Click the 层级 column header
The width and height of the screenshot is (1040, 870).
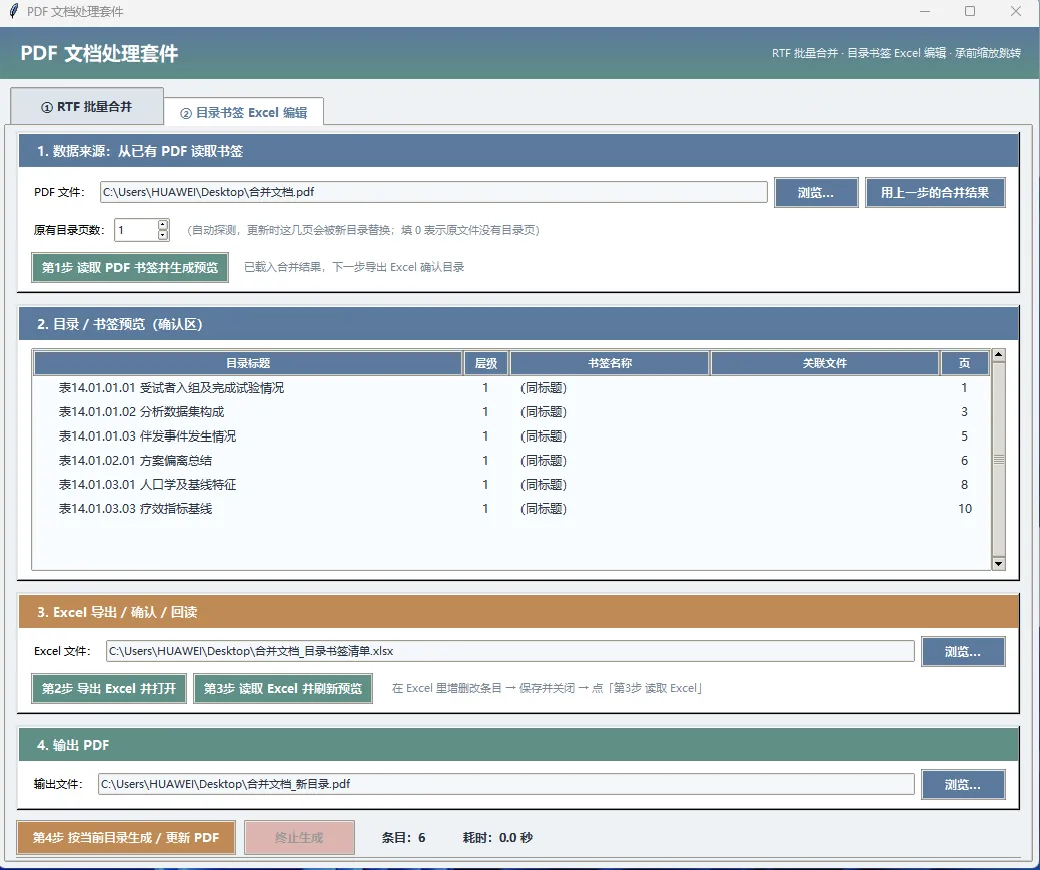(486, 363)
